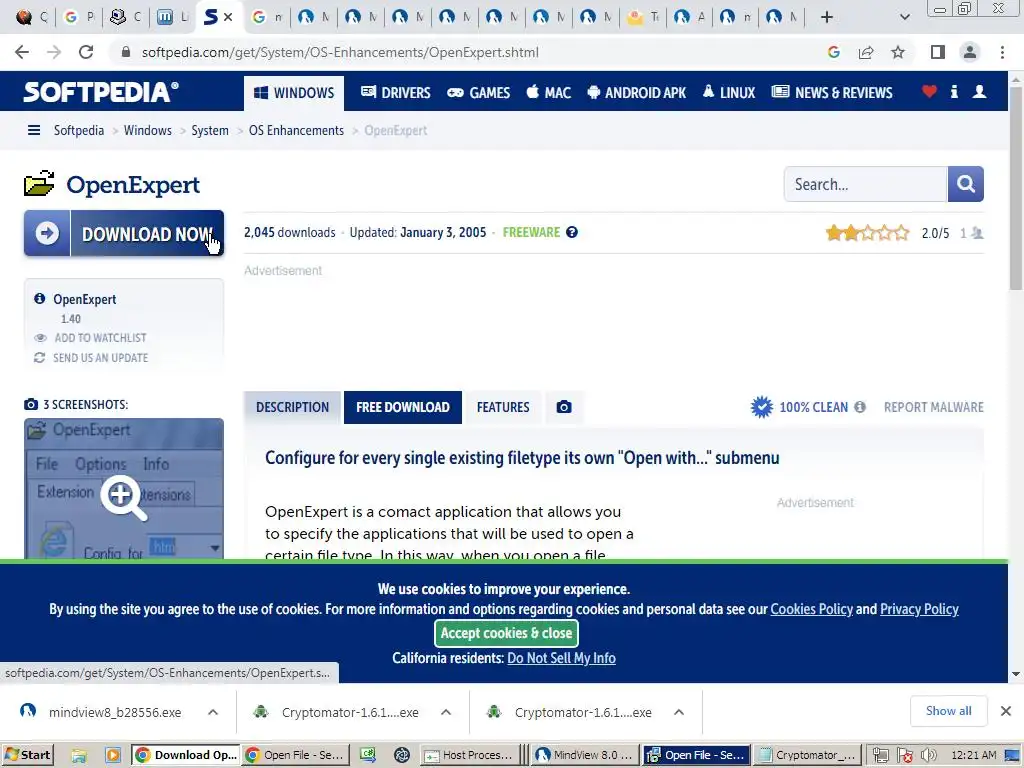Click the screenshot magnifier zoom icon
1024x768 pixels.
point(123,496)
